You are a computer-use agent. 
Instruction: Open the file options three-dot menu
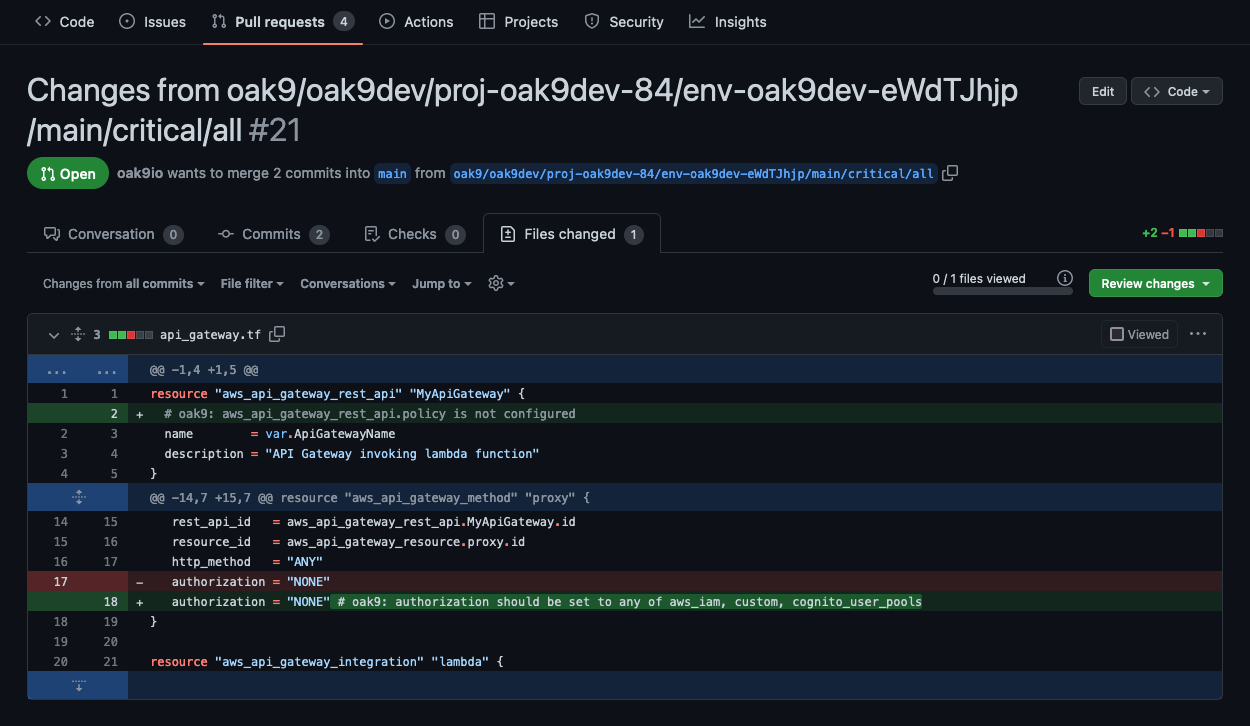[1198, 334]
